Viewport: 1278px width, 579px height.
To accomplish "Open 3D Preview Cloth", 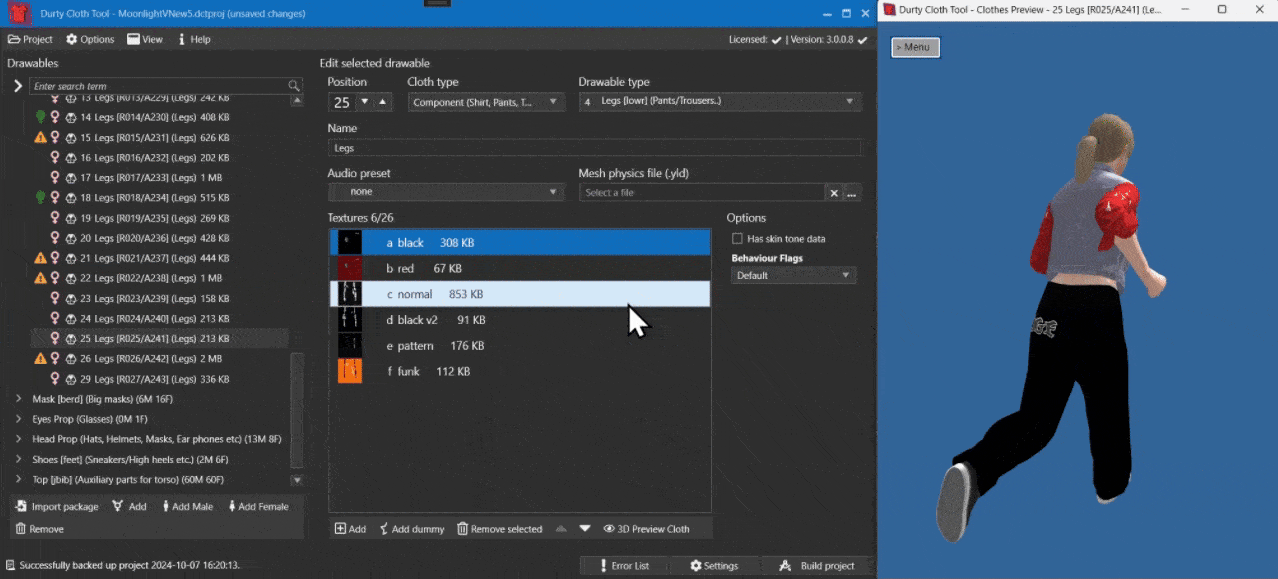I will tap(647, 529).
